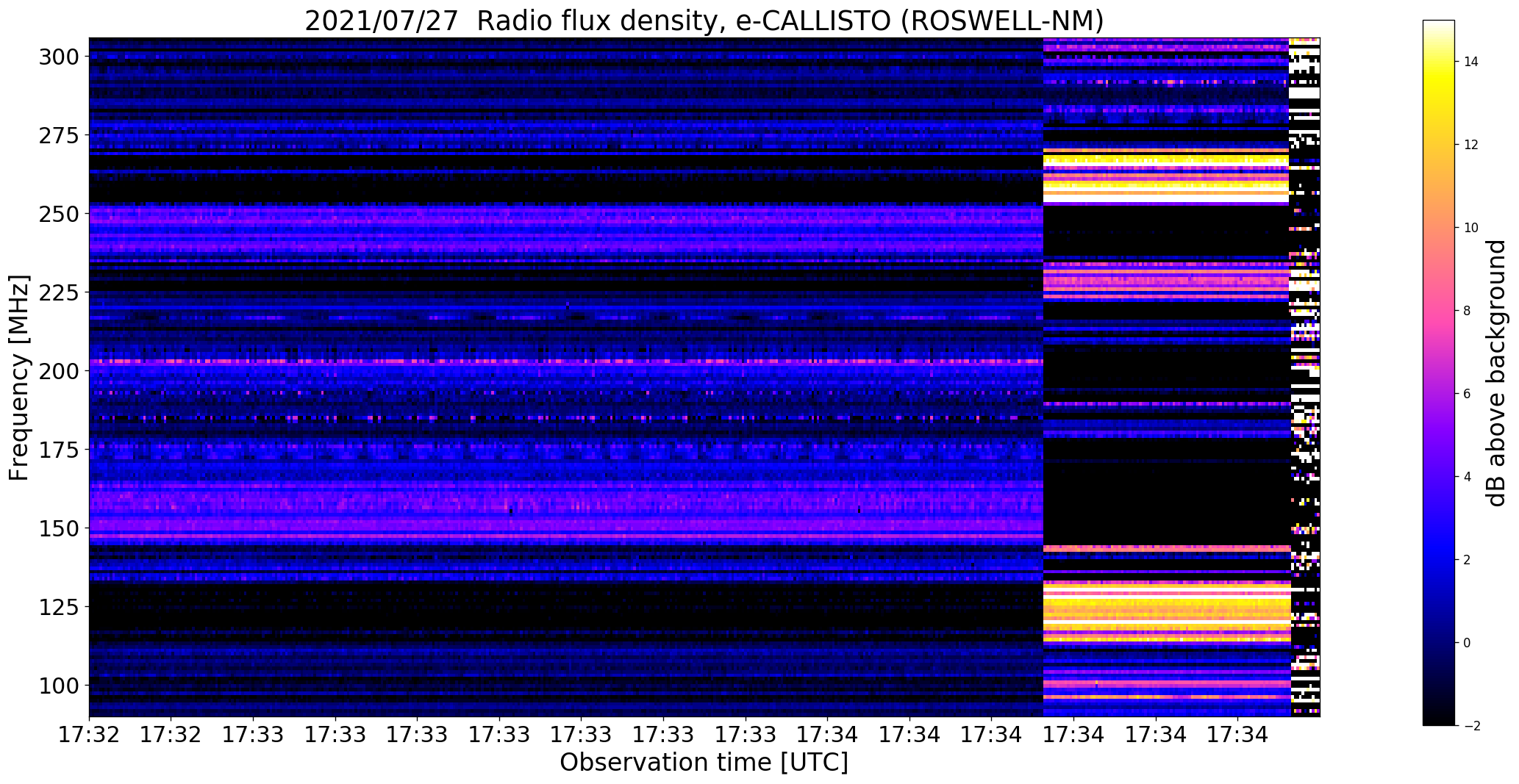Select the 200 tick on frequency axis
1519x784 pixels.
59,371
